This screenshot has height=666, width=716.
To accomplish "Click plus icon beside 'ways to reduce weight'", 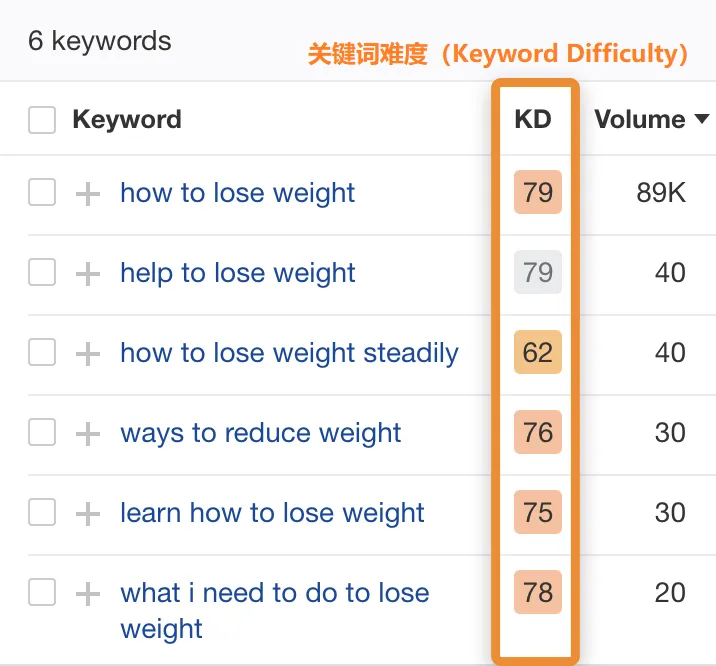I will point(89,433).
